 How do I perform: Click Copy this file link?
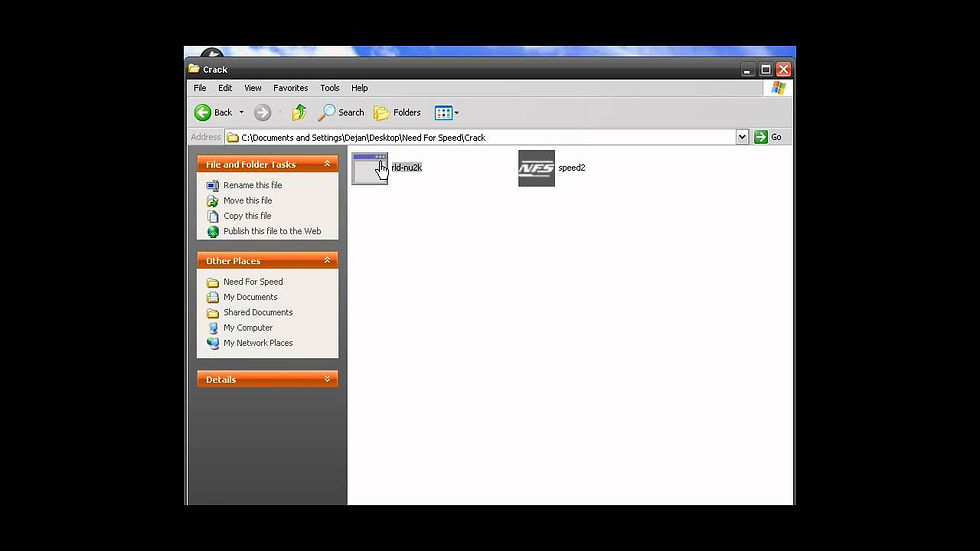coord(248,216)
